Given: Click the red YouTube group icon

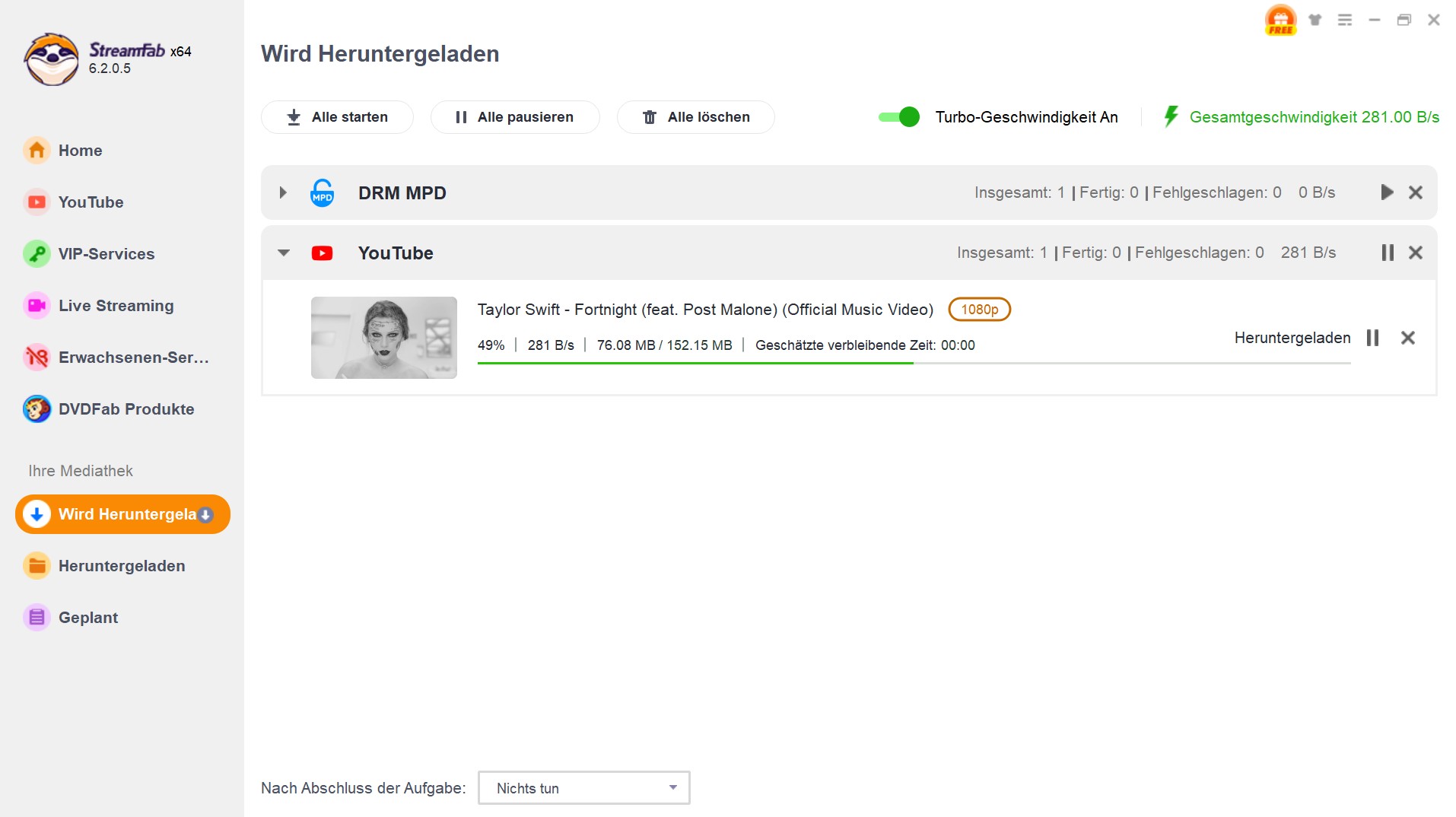Looking at the screenshot, I should click(322, 253).
